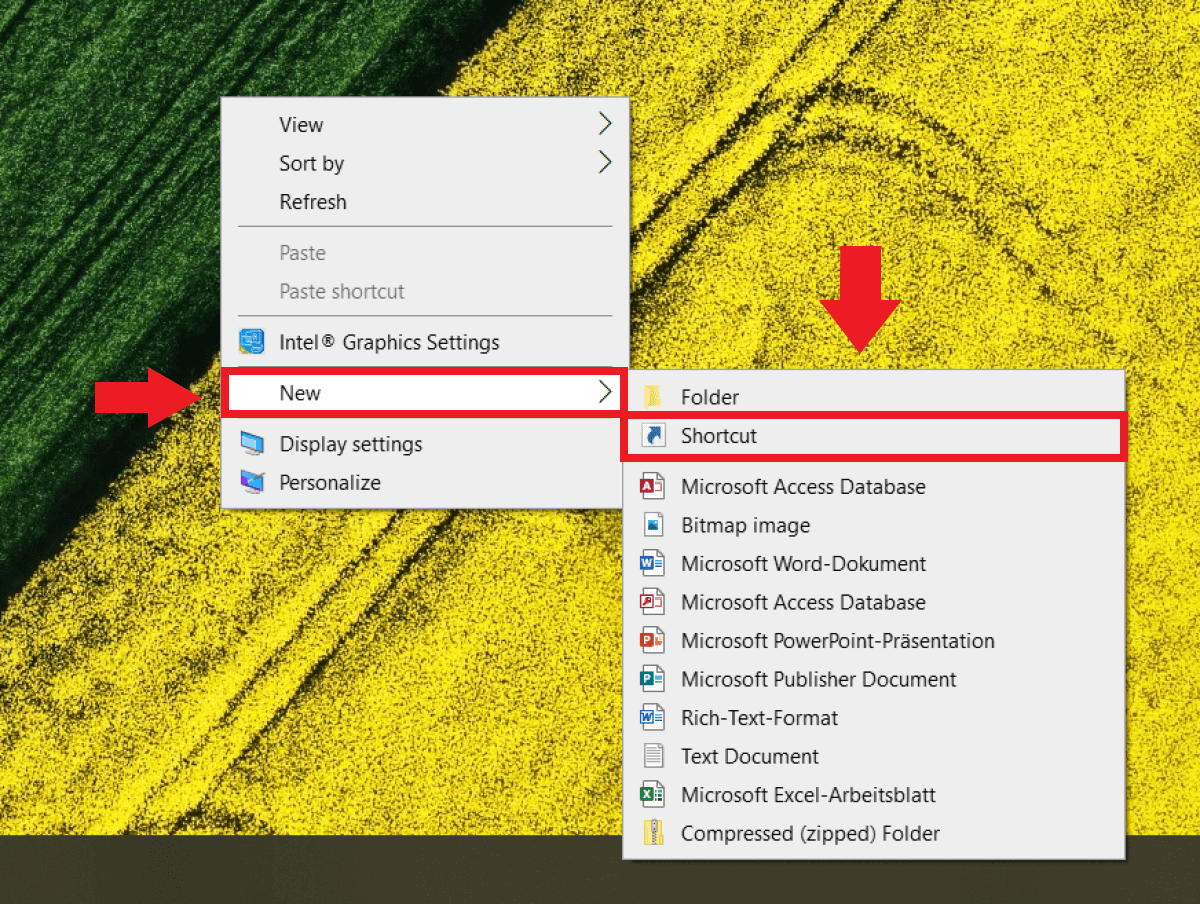Create a Compressed (zipped) Folder

[x=810, y=833]
